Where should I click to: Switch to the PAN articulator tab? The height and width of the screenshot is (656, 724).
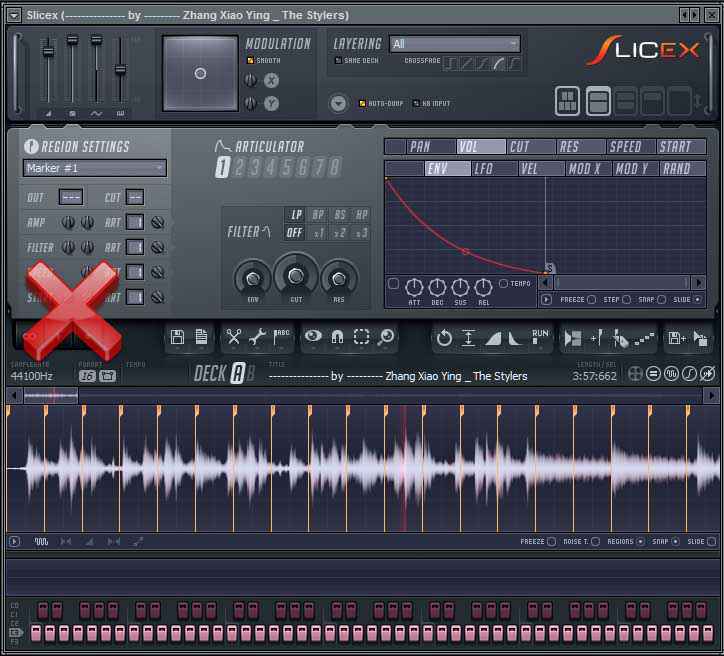(420, 147)
